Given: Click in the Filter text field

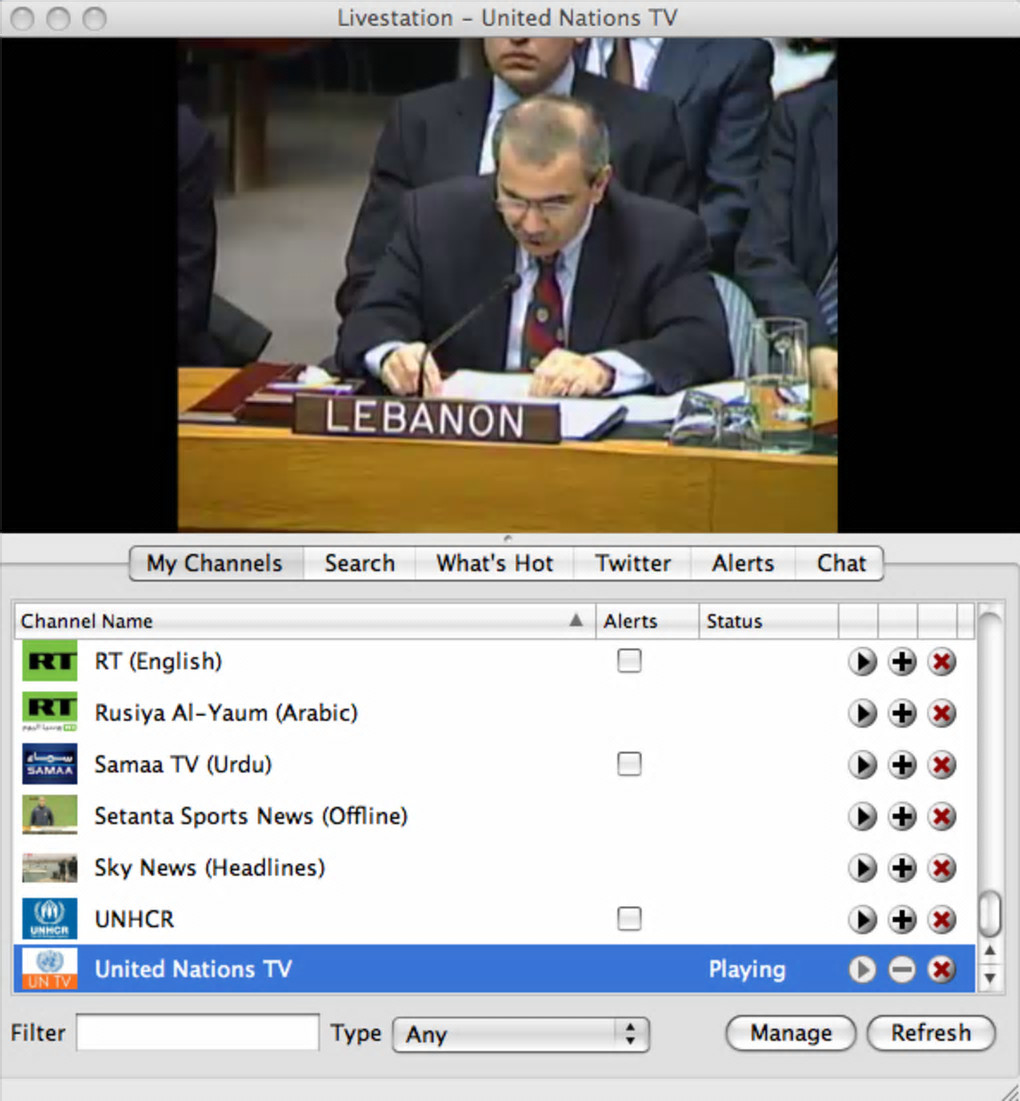Looking at the screenshot, I should [x=197, y=1032].
